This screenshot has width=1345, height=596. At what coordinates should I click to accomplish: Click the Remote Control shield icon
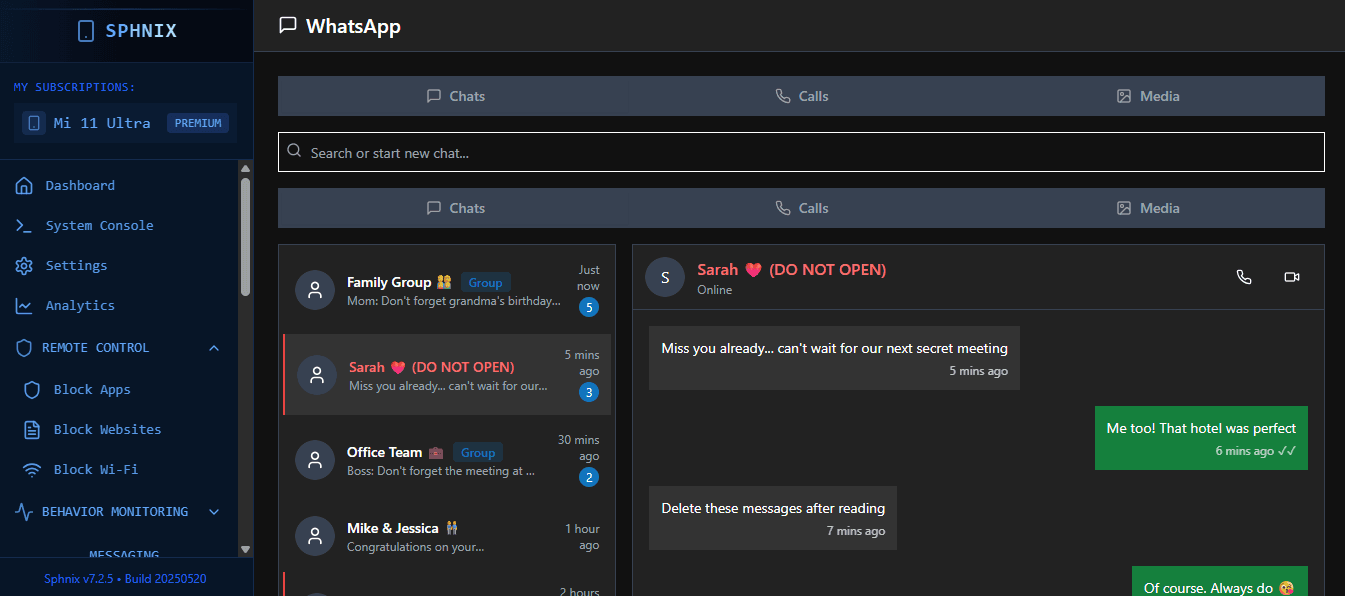tap(24, 347)
